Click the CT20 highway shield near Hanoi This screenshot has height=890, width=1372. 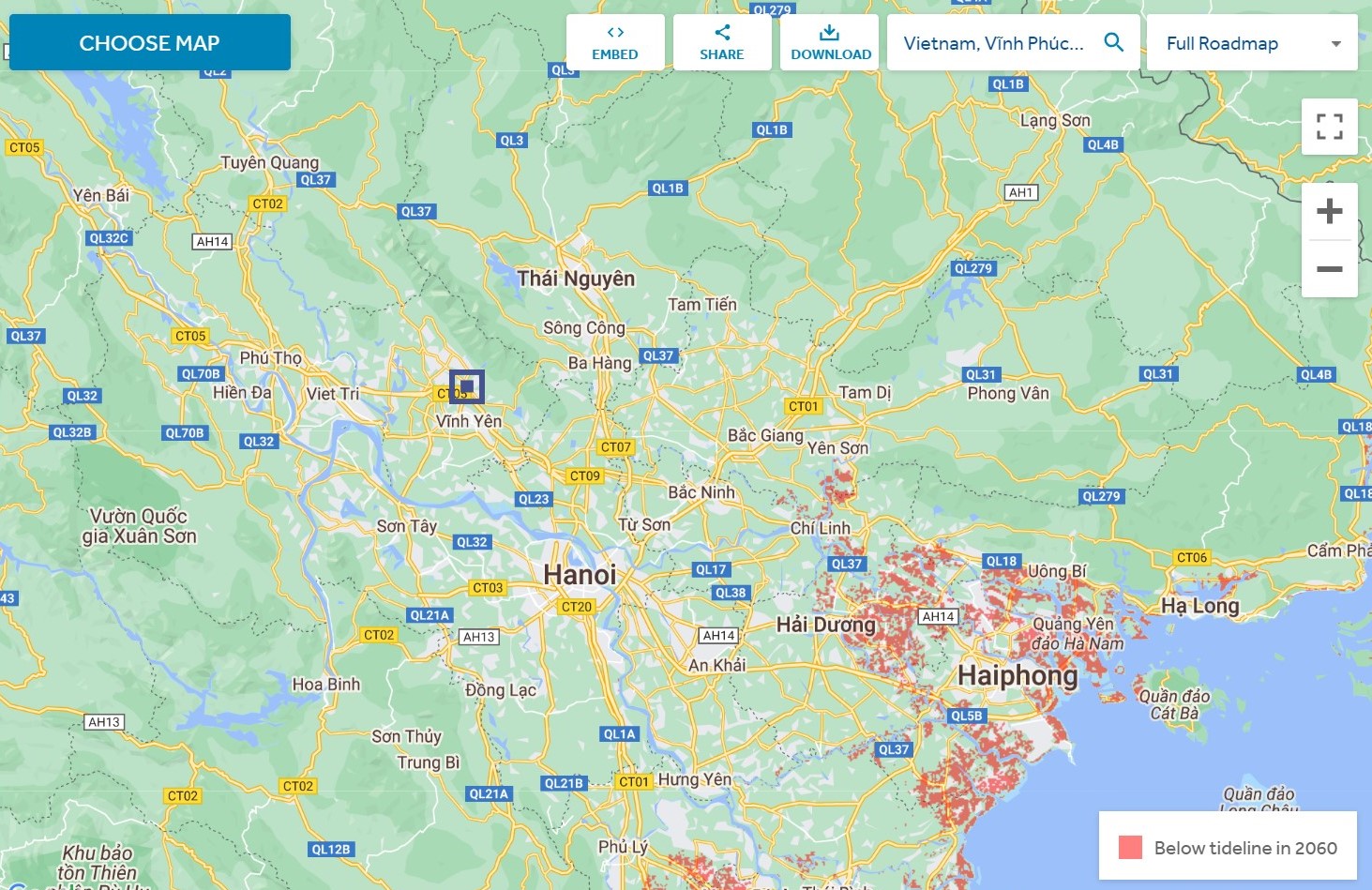[x=577, y=607]
